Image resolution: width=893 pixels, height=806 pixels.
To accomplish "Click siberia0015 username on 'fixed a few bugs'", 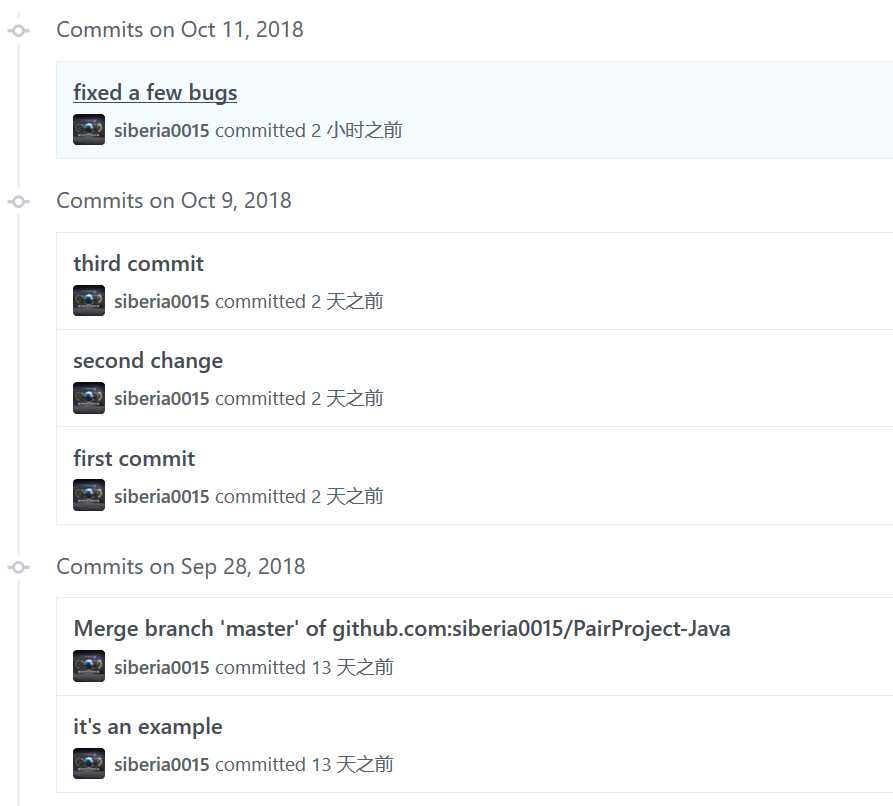I will [162, 130].
